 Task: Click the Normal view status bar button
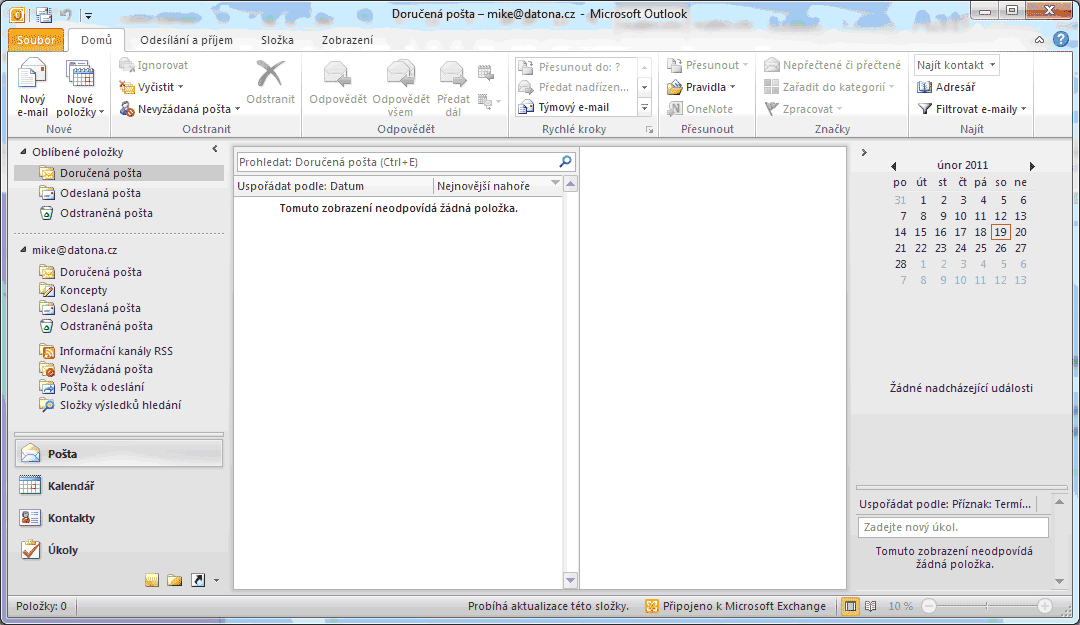(x=851, y=606)
